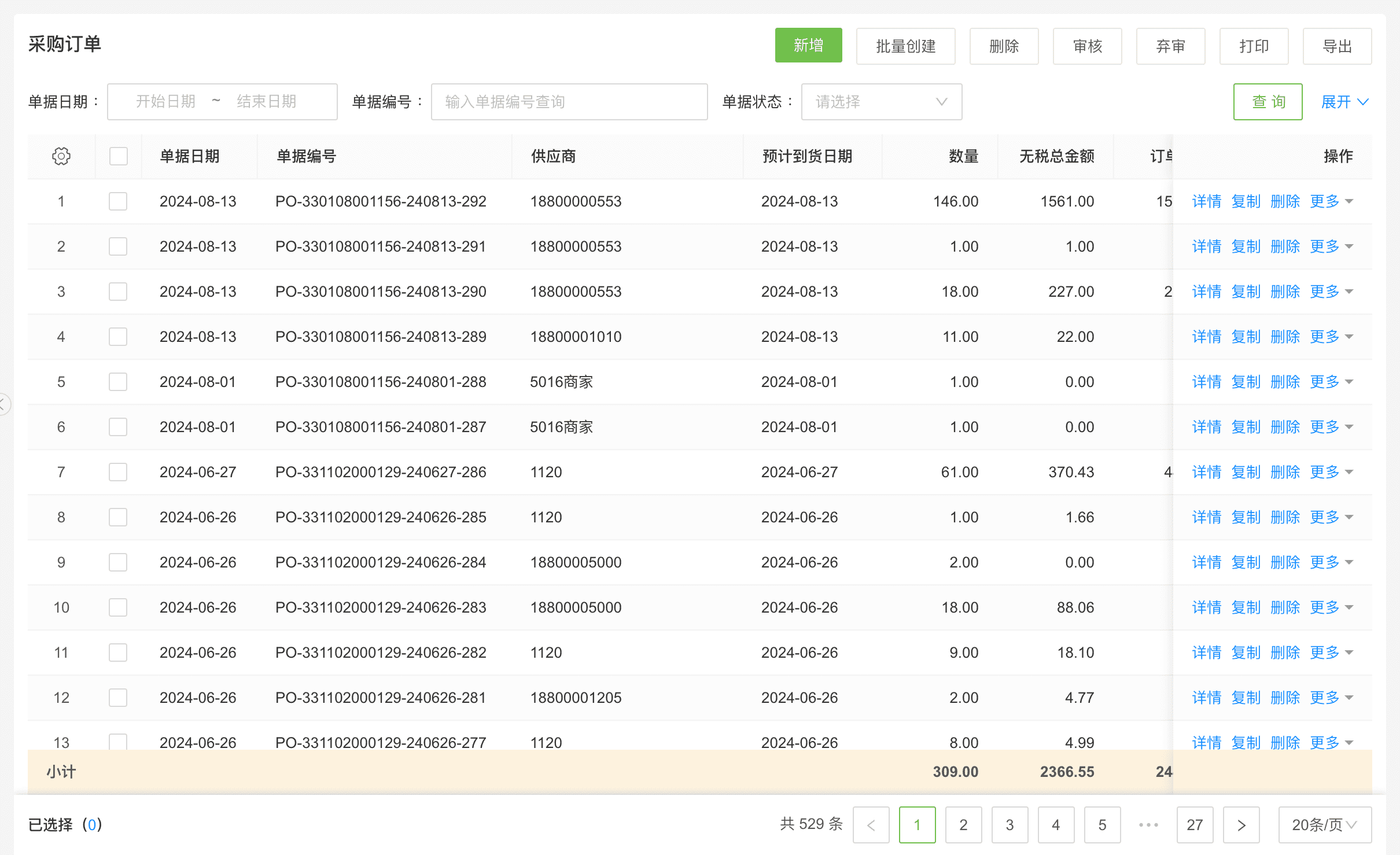Select checkbox of order PO-330108001156-240801-288
Viewport: 1400px width, 855px height.
(x=118, y=382)
